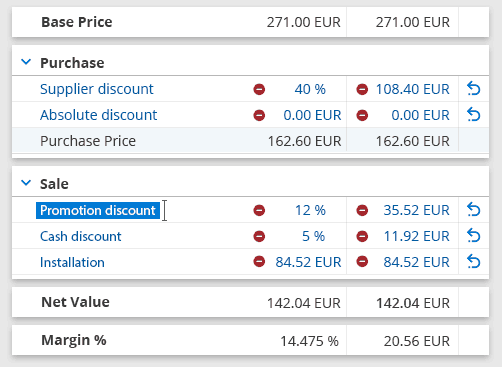Image resolution: width=502 pixels, height=367 pixels.
Task: Open the Absolute discount link
Action: [98, 115]
